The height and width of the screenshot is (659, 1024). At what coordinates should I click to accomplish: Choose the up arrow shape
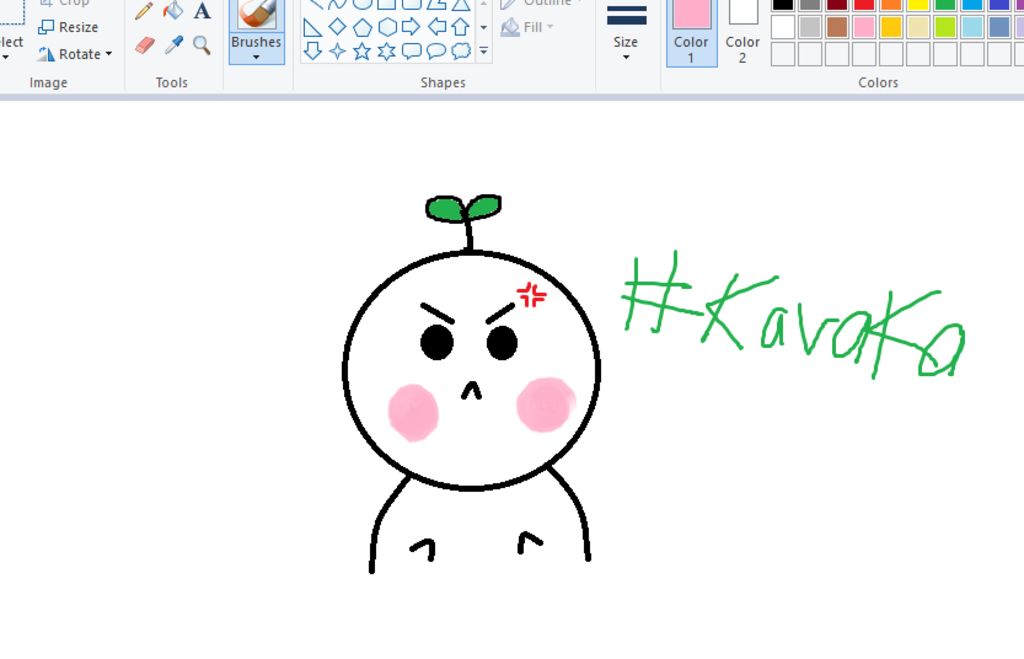(461, 27)
